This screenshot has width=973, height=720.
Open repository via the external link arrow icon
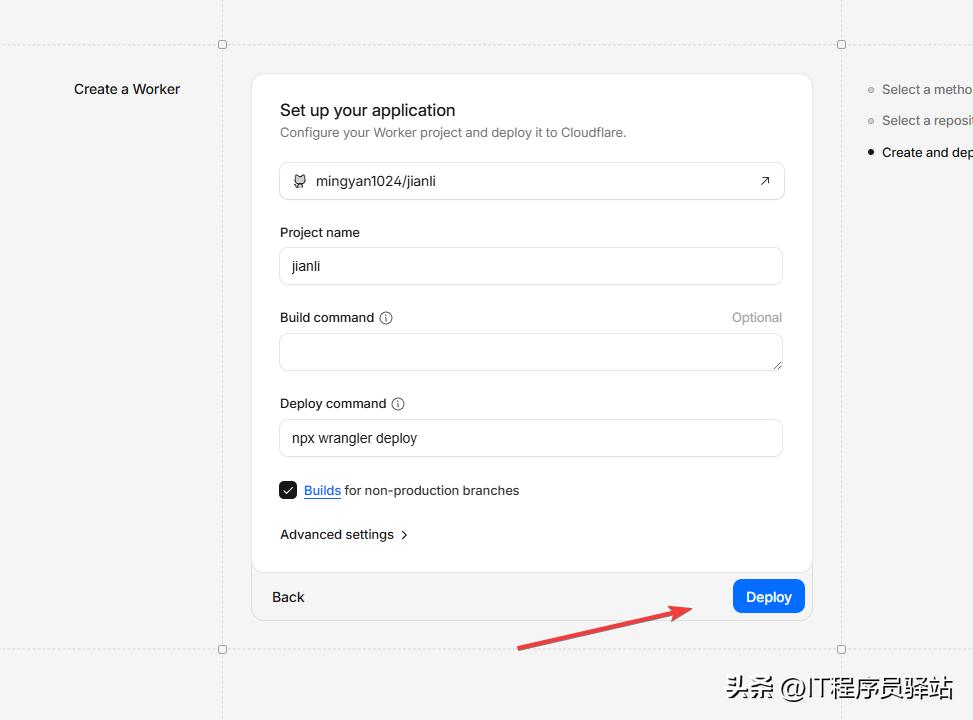765,181
